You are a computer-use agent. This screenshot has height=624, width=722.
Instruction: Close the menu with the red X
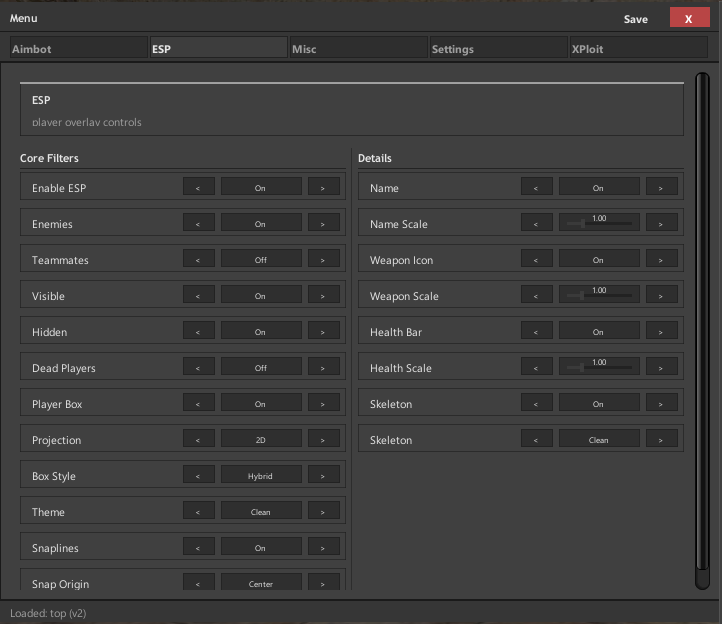tap(689, 18)
